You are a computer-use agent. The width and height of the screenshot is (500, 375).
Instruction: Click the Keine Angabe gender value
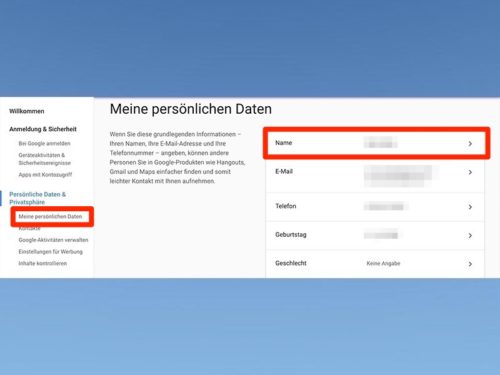(383, 263)
